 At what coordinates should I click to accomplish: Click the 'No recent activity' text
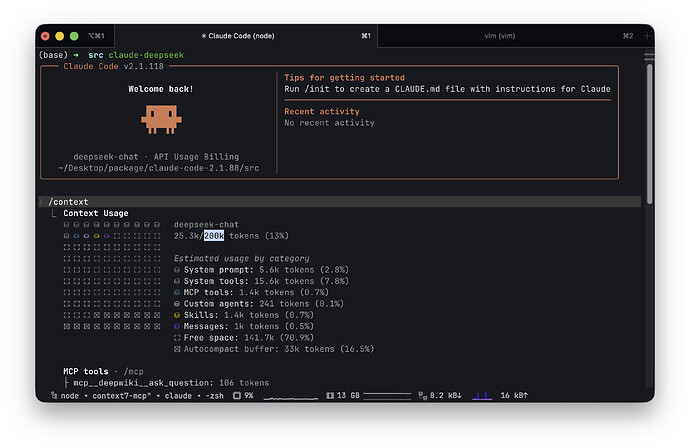(x=329, y=123)
